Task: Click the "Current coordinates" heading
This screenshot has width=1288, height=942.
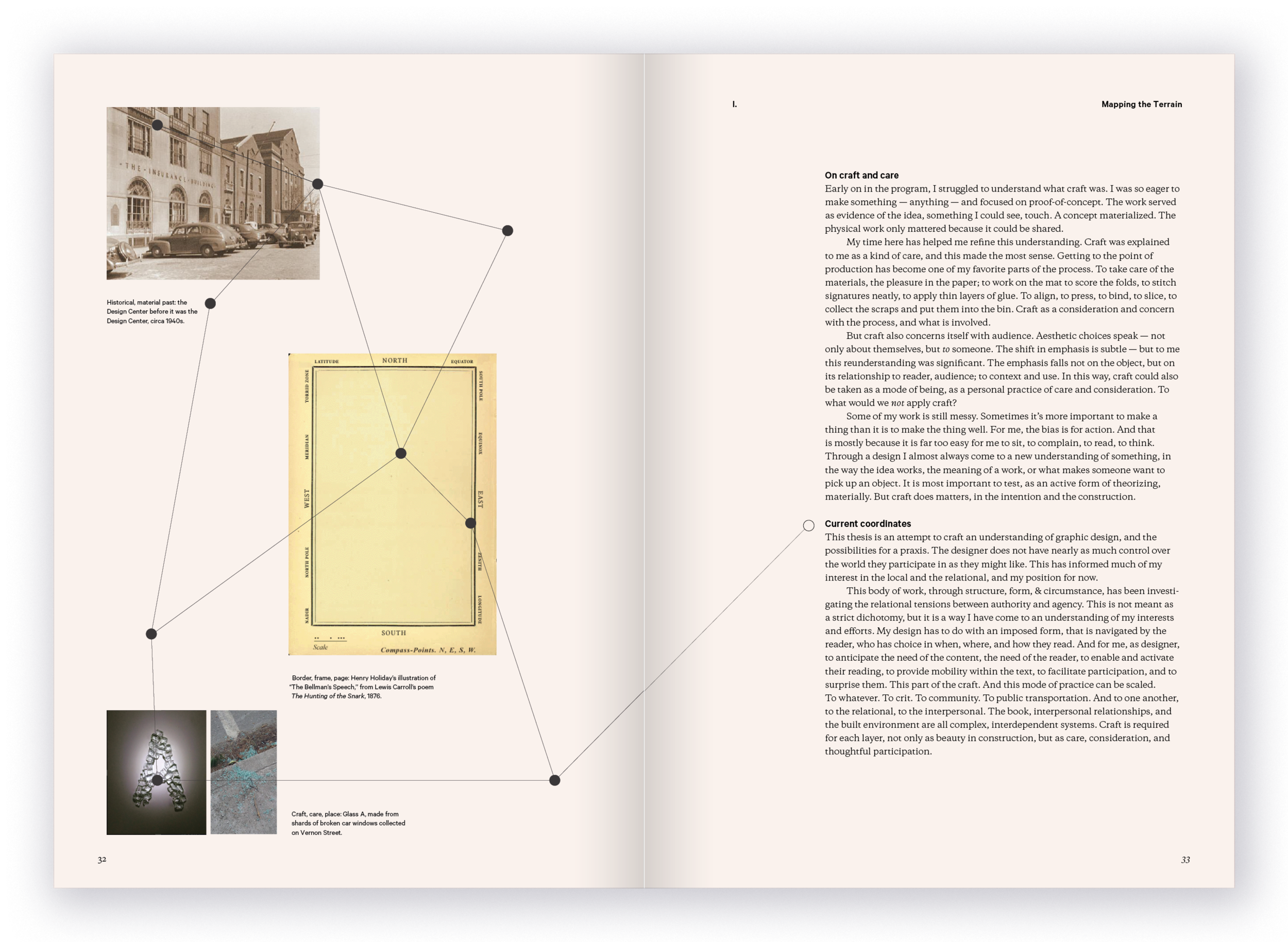Action: 868,523
